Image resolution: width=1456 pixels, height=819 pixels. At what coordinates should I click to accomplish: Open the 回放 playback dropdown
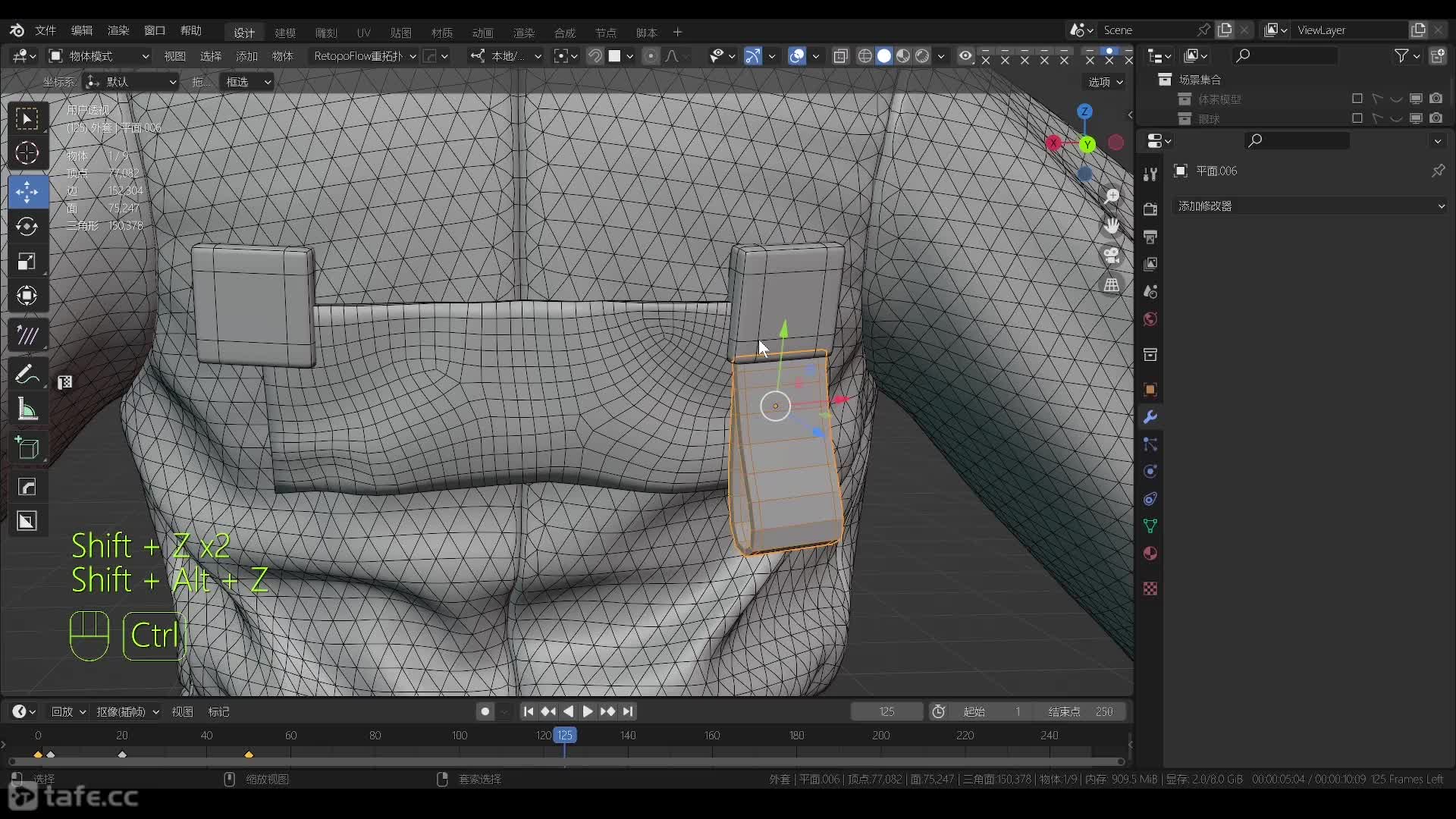(x=68, y=712)
